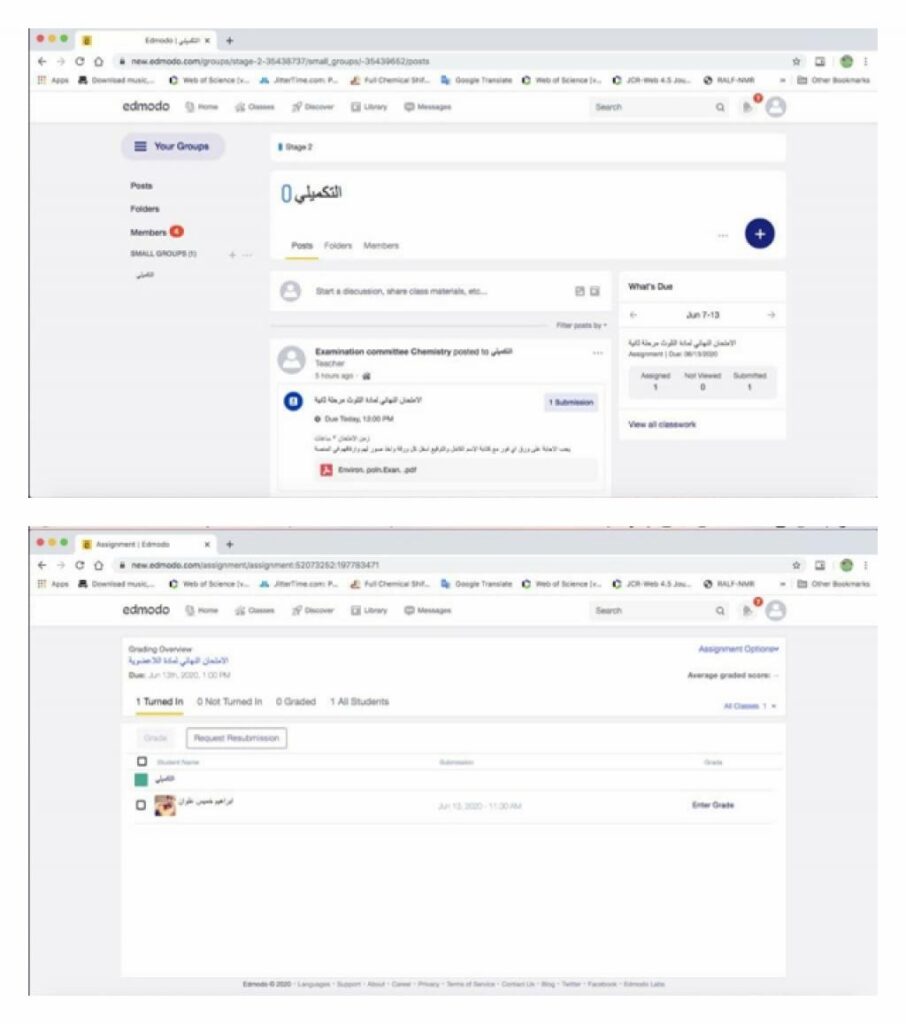
Task: Select the Folders tab under the group title
Action: pos(337,245)
